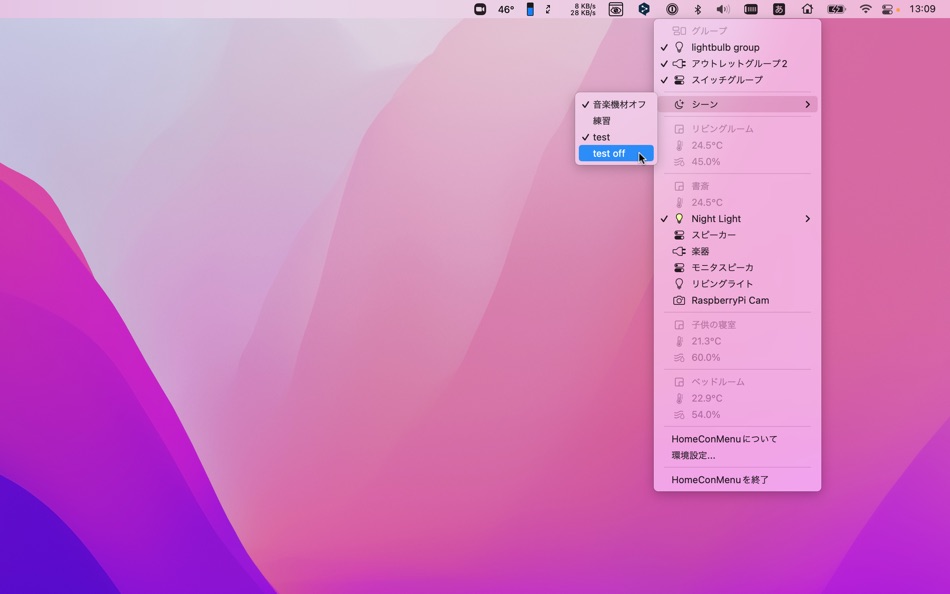Click the 22.9°C temperature reading

point(737,398)
